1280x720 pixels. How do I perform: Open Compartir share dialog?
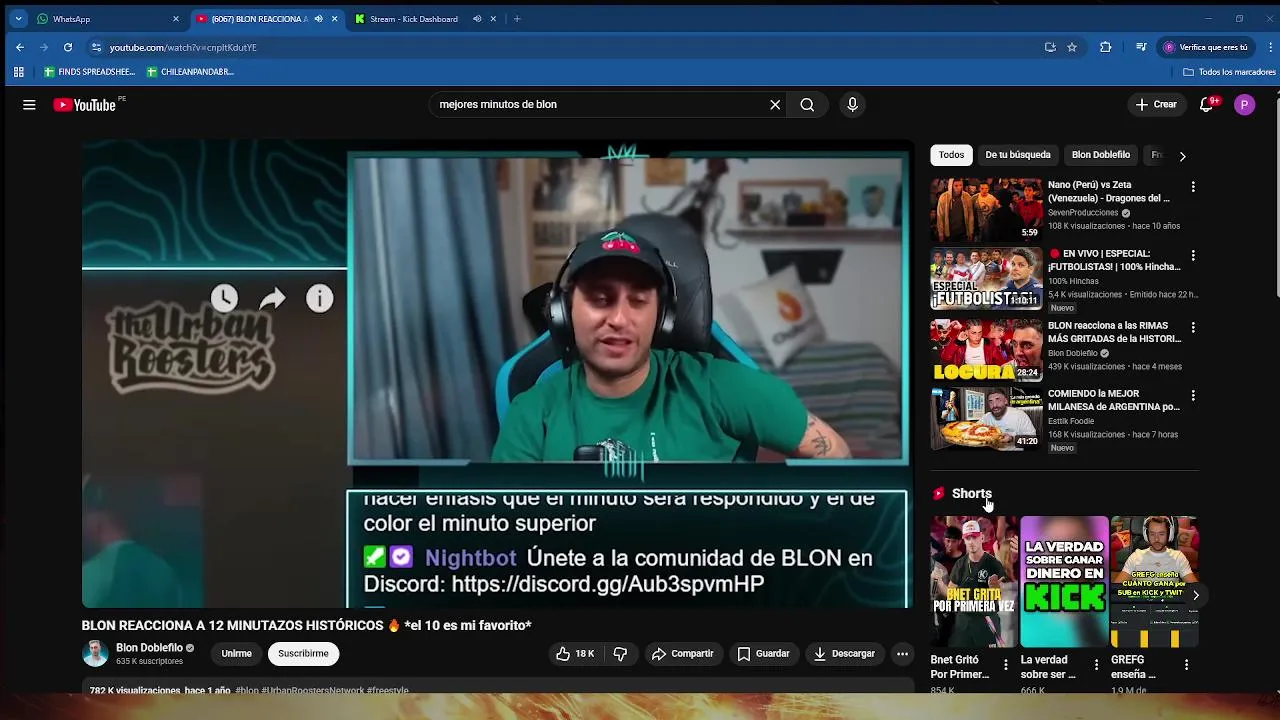682,654
